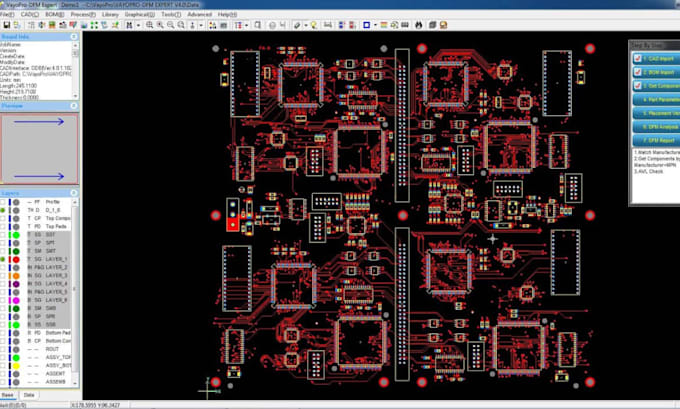The width and height of the screenshot is (680, 409).
Task: Click the eraser icon in toolbar
Action: click(297, 25)
